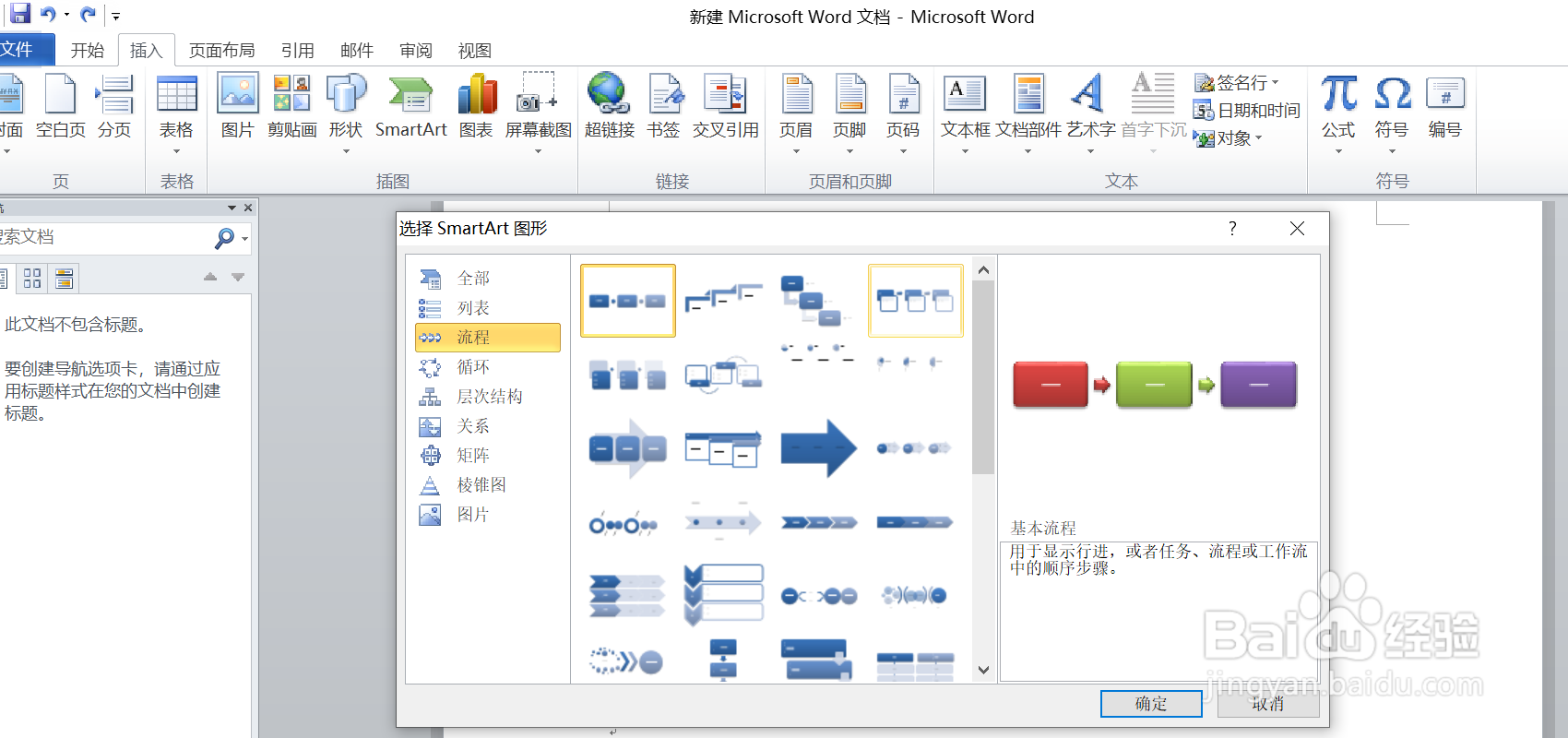The width and height of the screenshot is (1568, 738).
Task: Select the All (全部) SmartArt category
Action: click(x=488, y=279)
